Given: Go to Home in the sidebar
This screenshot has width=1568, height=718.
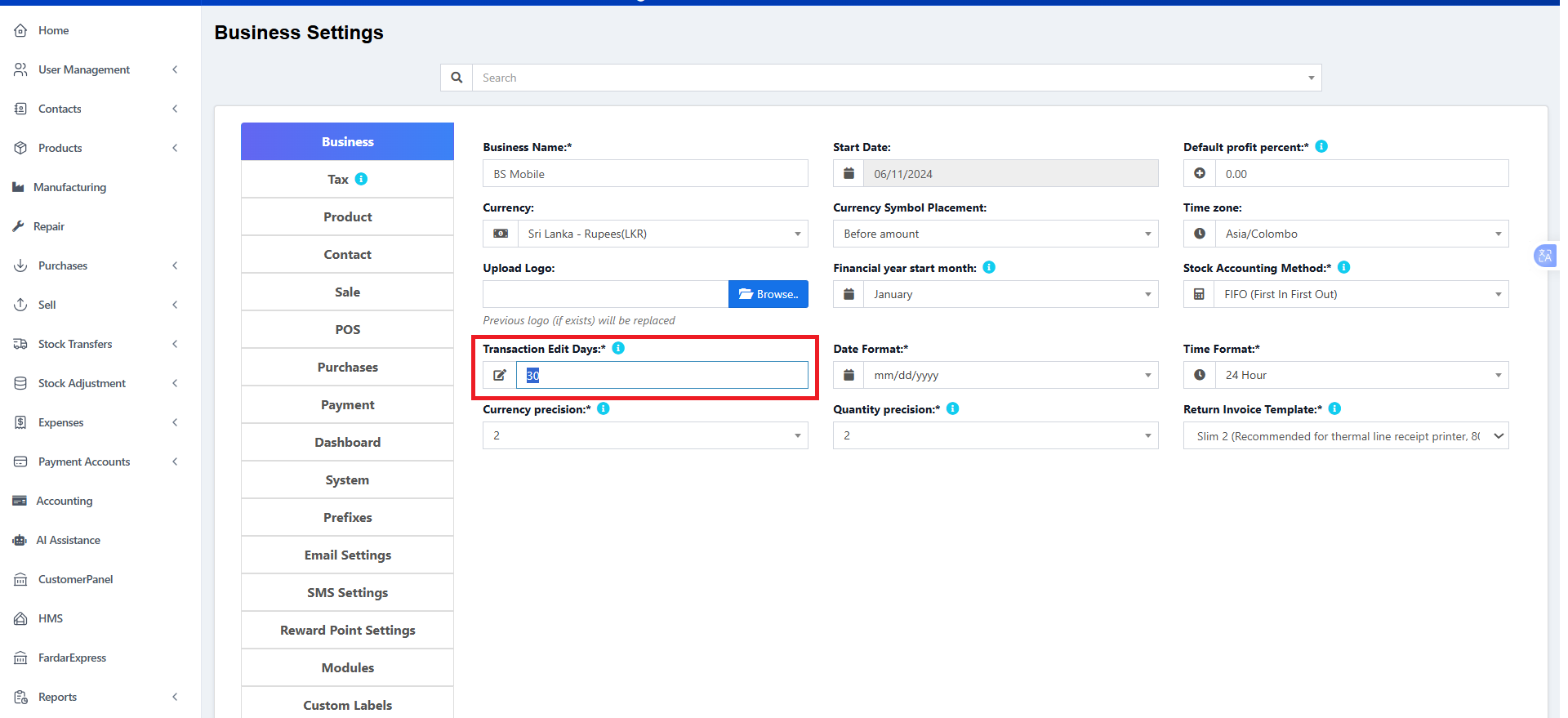Looking at the screenshot, I should [53, 30].
